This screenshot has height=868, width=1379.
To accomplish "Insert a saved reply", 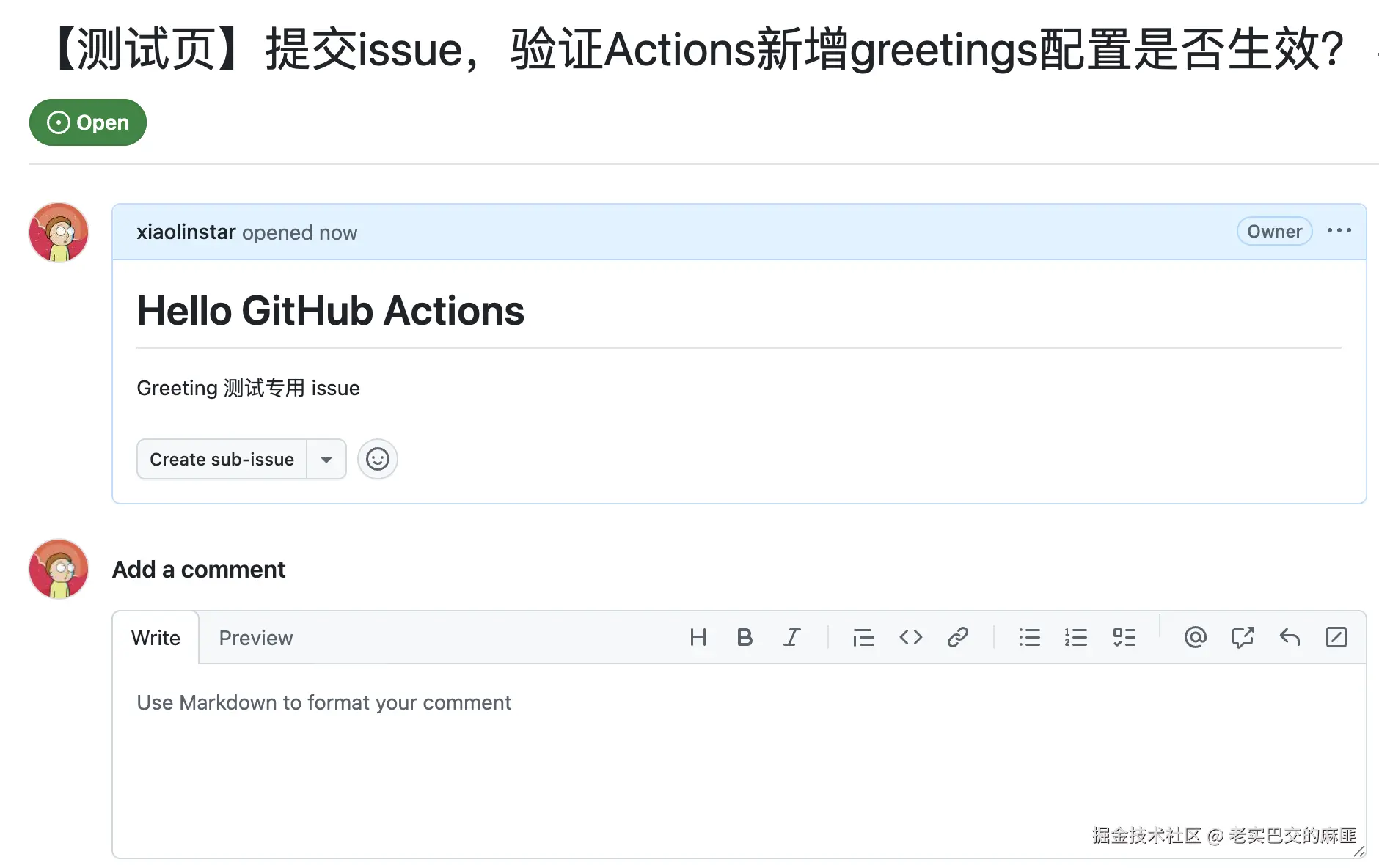I will tap(1290, 637).
